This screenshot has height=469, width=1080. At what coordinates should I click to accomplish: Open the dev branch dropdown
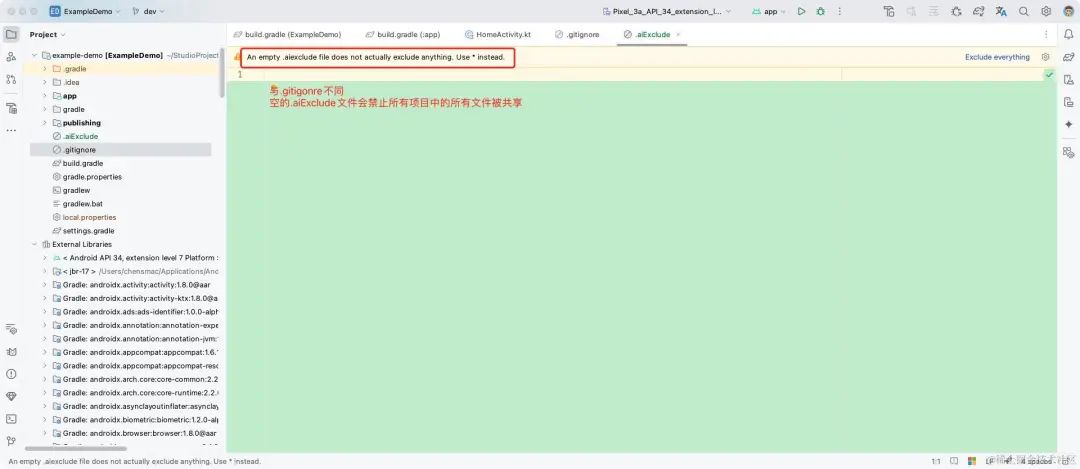click(x=147, y=12)
